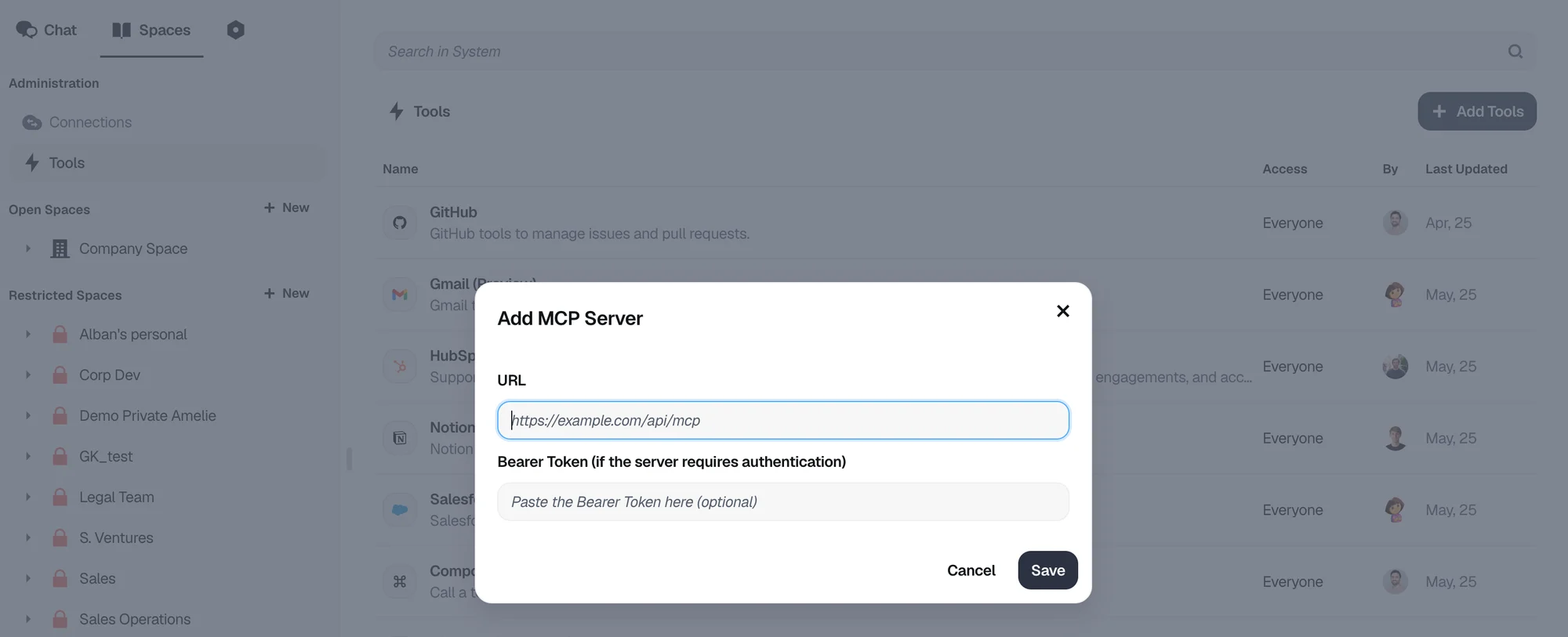Create a New open space
The width and height of the screenshot is (1568, 637).
(x=285, y=207)
